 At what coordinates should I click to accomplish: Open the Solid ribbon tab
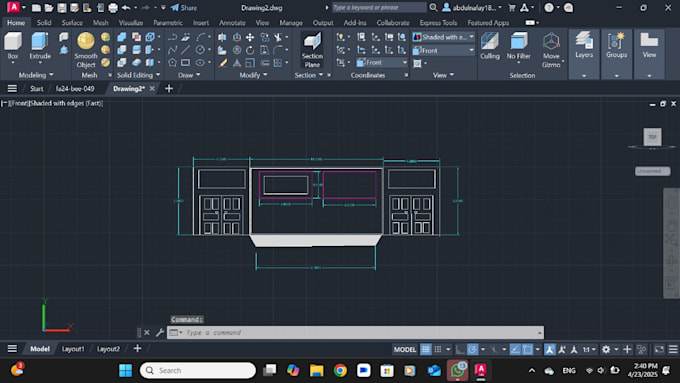44,23
